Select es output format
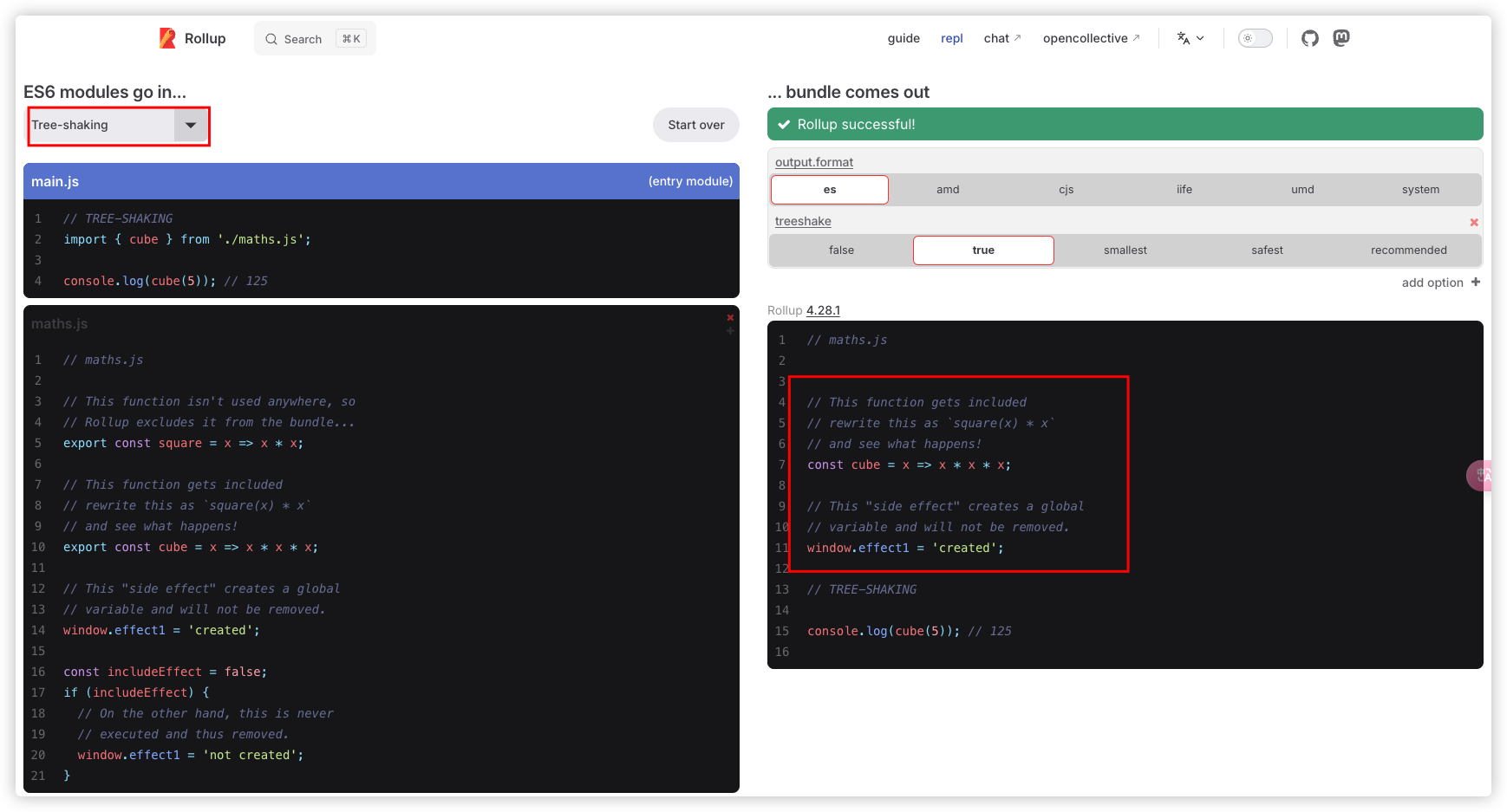This screenshot has width=1507, height=812. coord(830,190)
